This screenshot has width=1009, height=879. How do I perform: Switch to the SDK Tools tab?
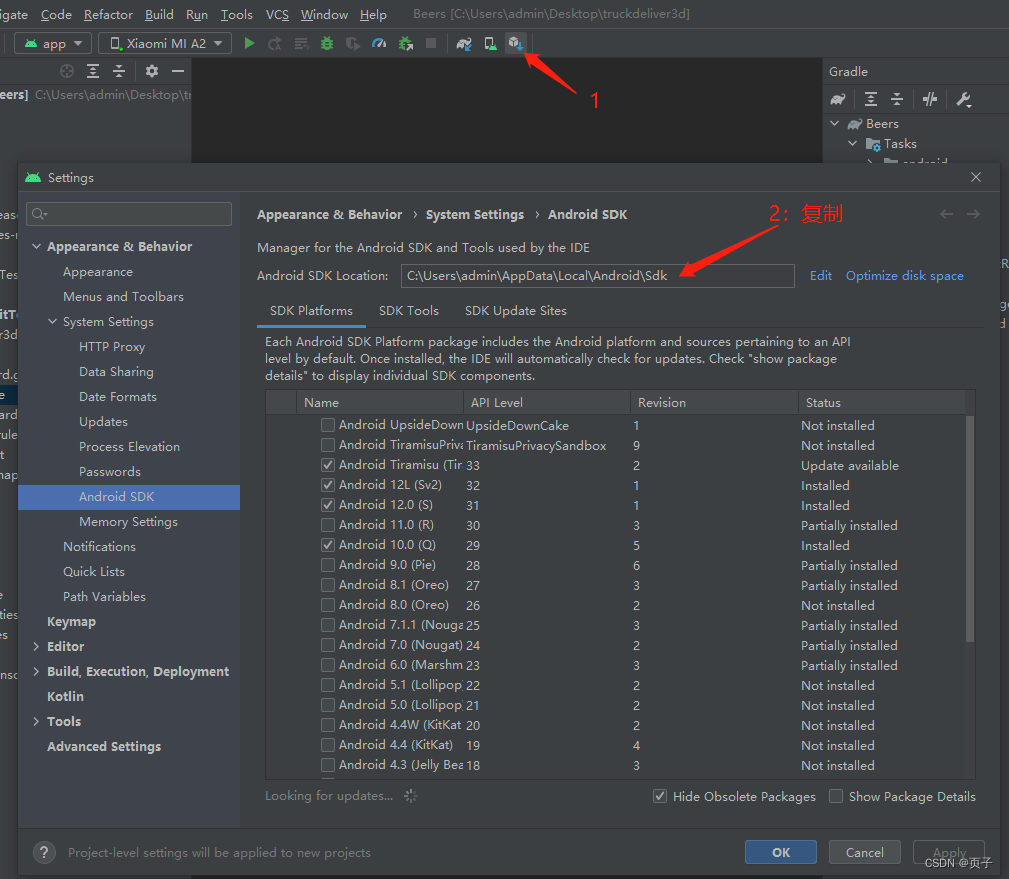coord(409,310)
